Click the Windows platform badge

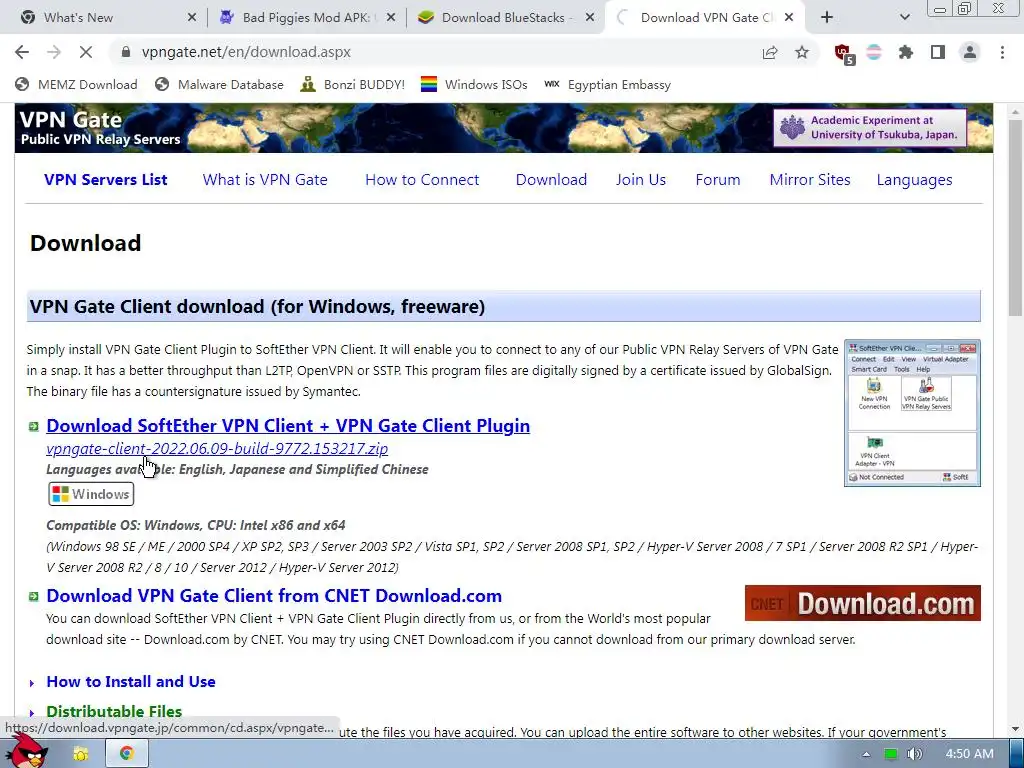pyautogui.click(x=91, y=494)
